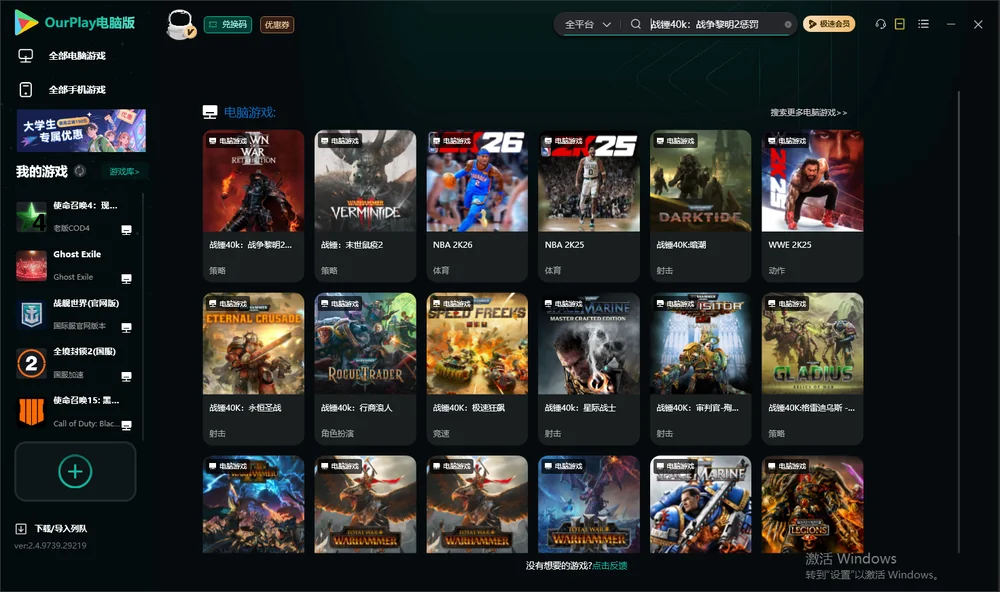Select Ghost Exile in my games list

click(x=75, y=265)
